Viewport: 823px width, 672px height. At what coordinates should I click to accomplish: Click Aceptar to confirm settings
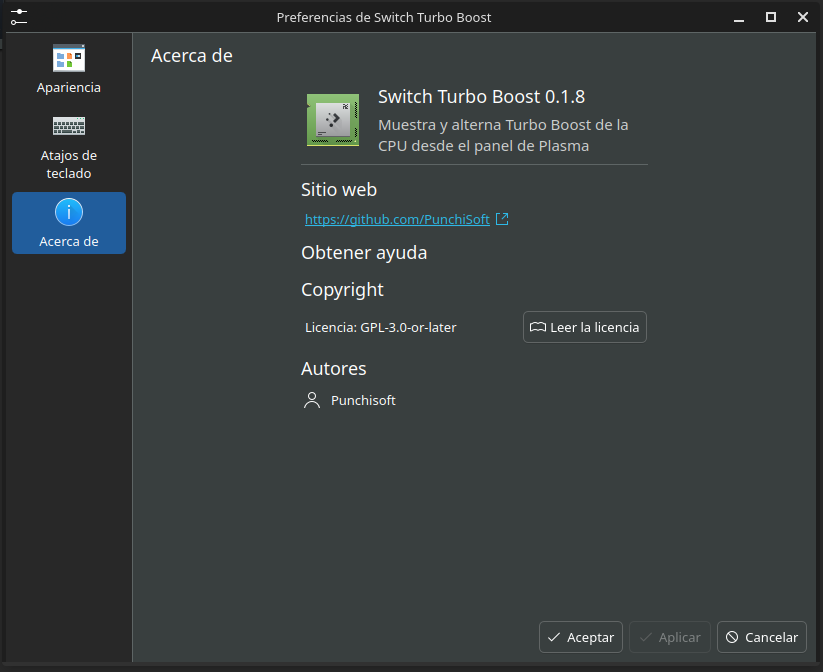pyautogui.click(x=581, y=637)
